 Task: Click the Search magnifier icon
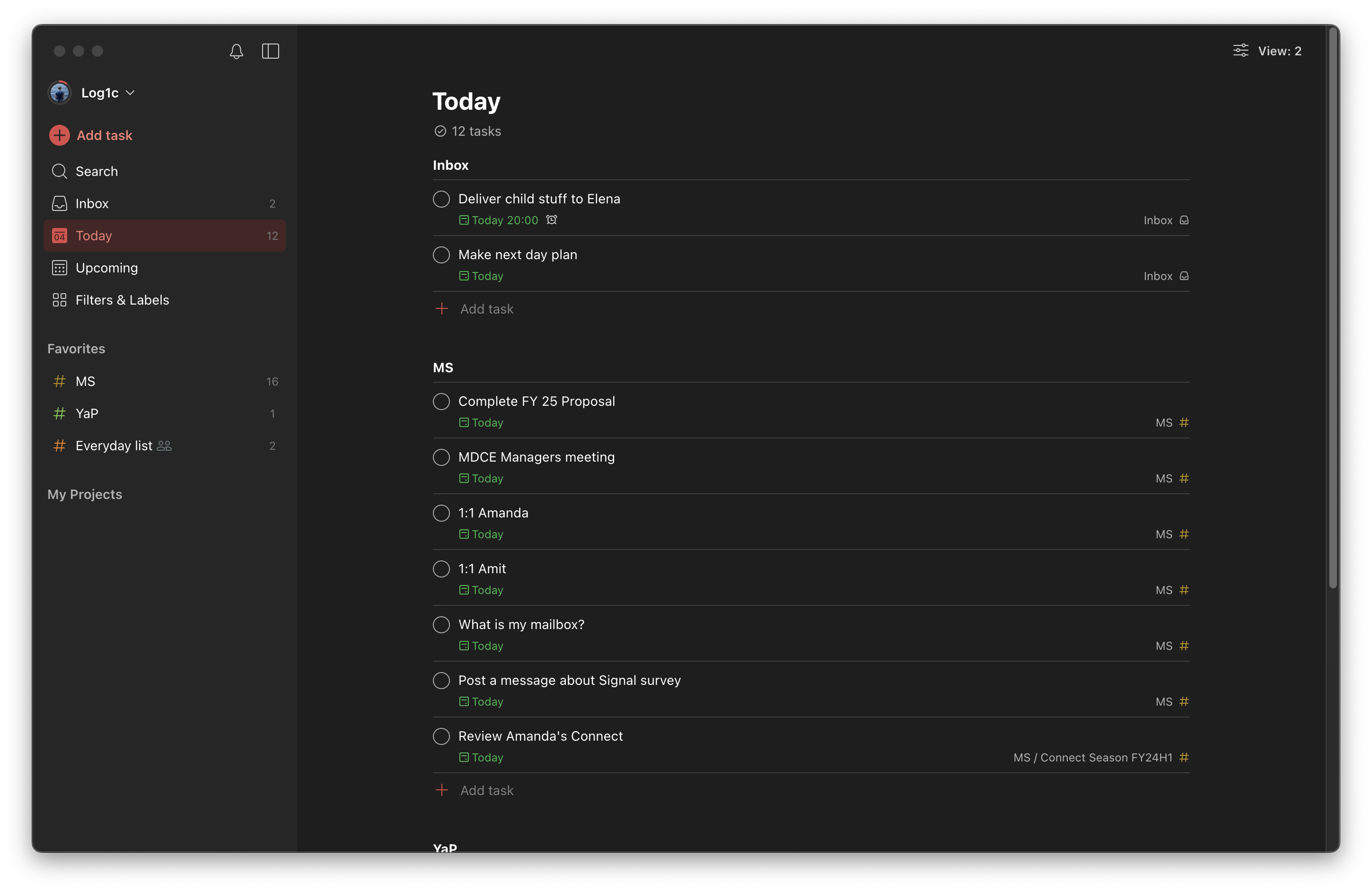pyautogui.click(x=60, y=171)
